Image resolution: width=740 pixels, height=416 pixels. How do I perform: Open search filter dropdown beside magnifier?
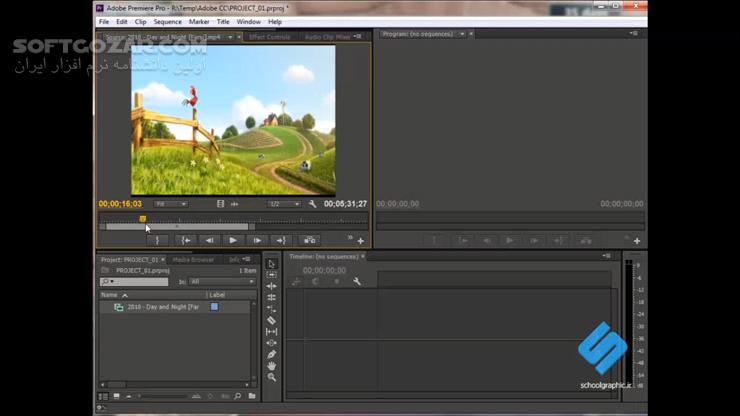pyautogui.click(x=112, y=282)
